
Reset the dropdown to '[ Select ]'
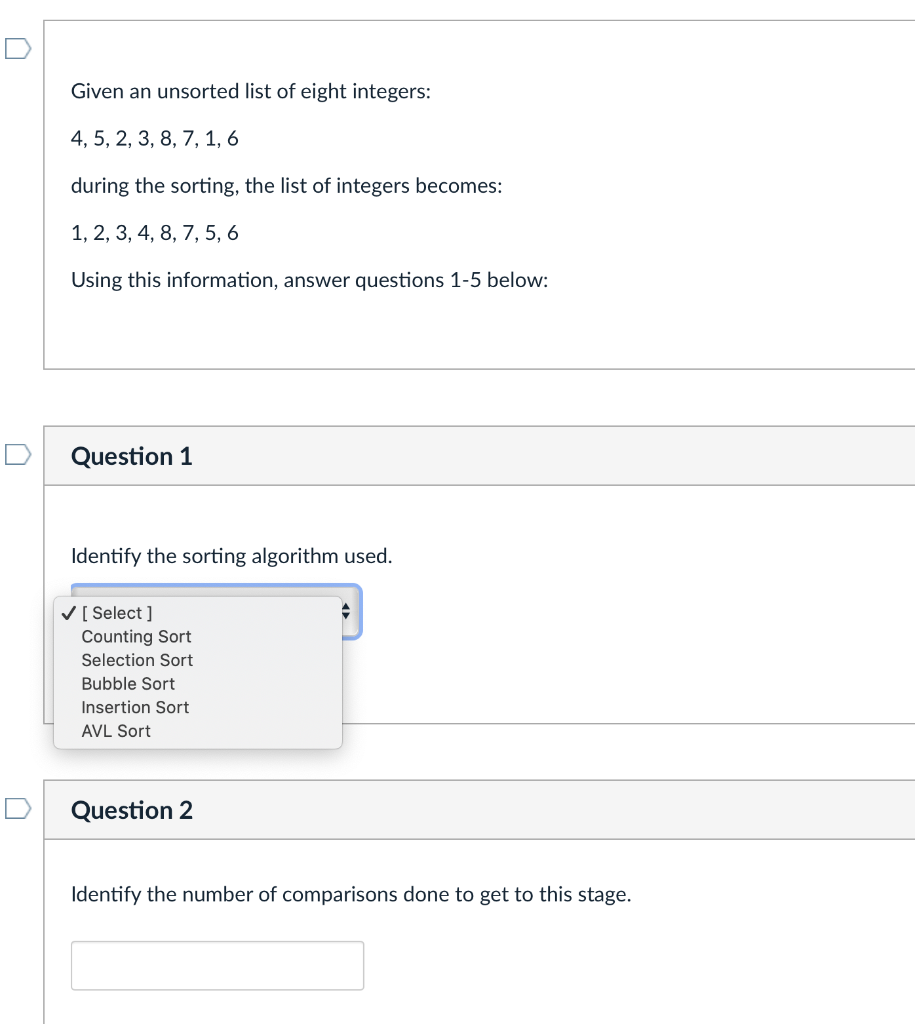116,612
